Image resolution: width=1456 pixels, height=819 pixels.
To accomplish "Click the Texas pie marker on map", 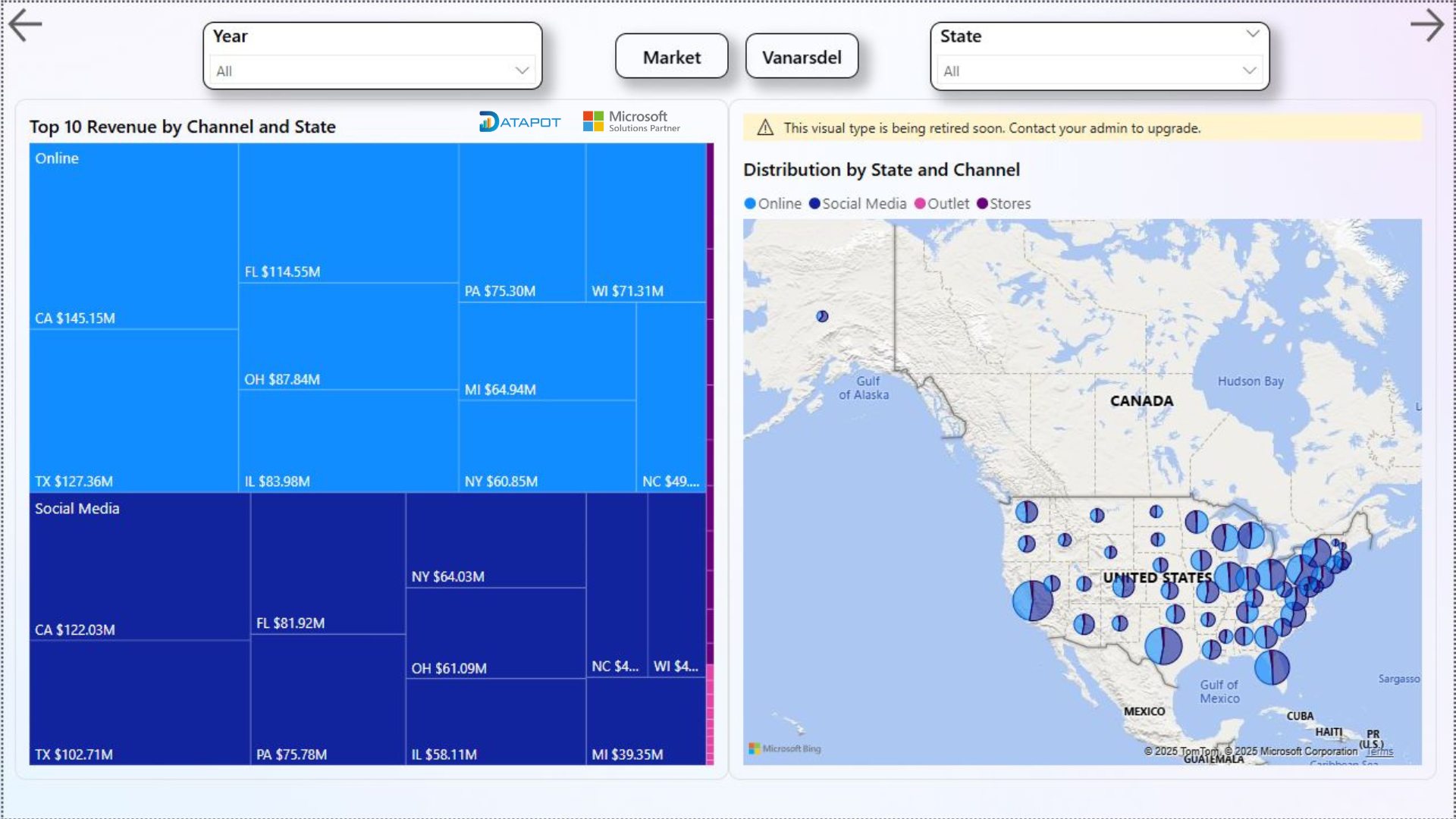I will tap(1163, 646).
